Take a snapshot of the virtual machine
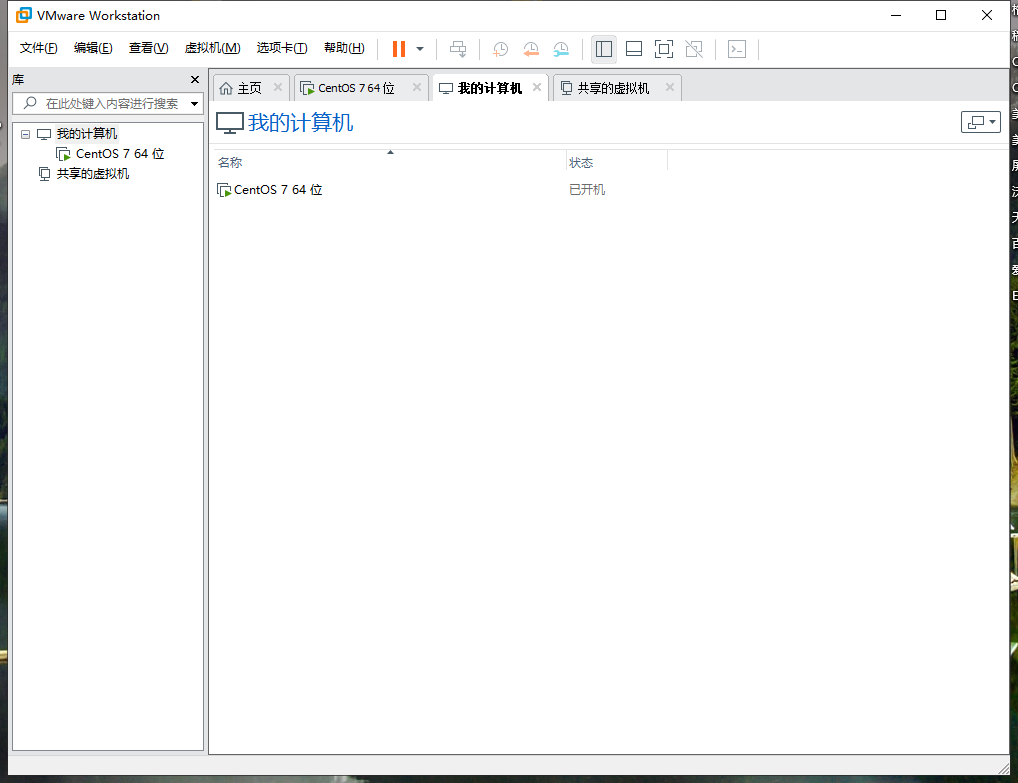The image size is (1018, 783). (500, 49)
